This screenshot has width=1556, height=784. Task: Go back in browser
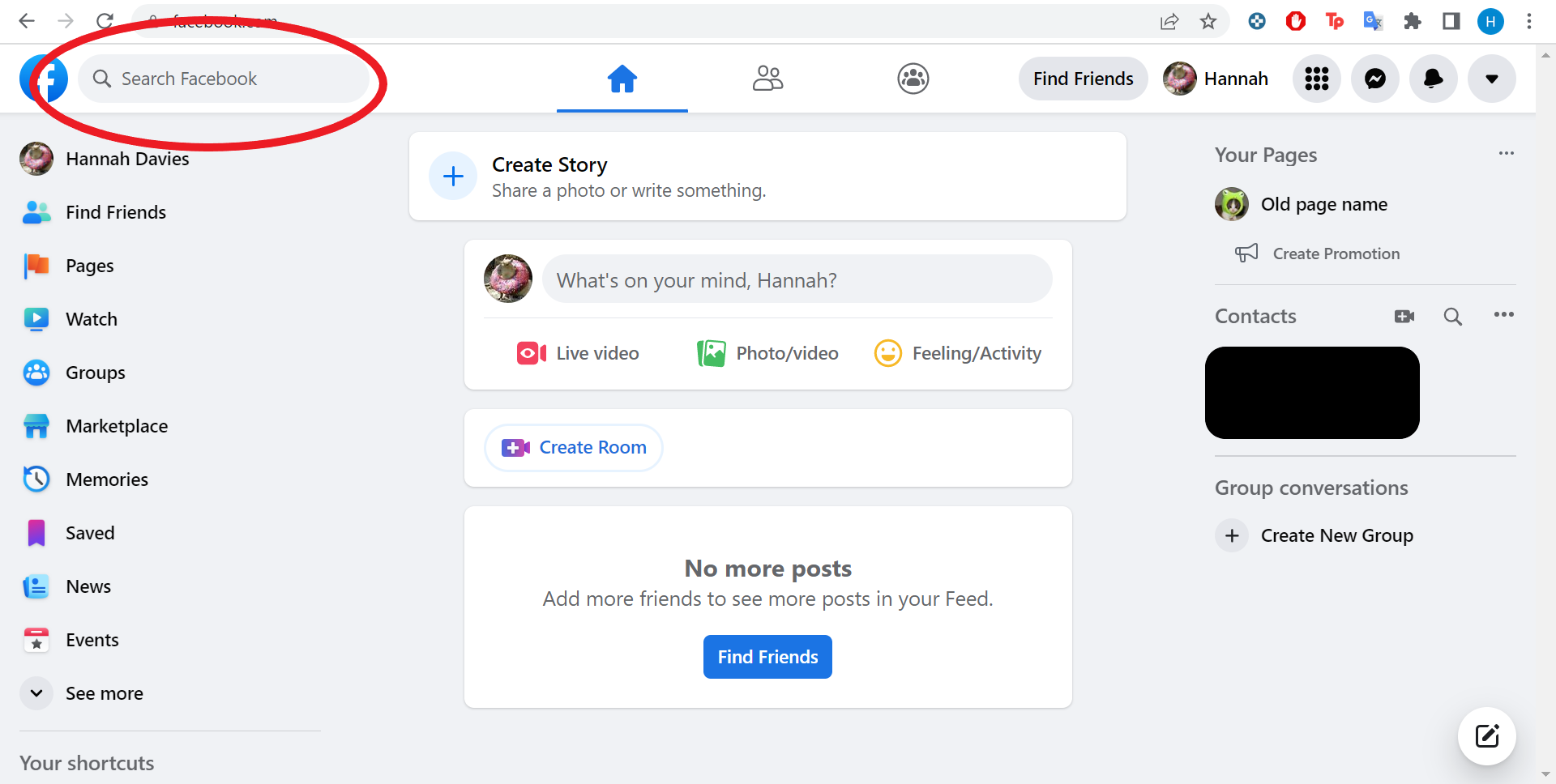tap(27, 21)
